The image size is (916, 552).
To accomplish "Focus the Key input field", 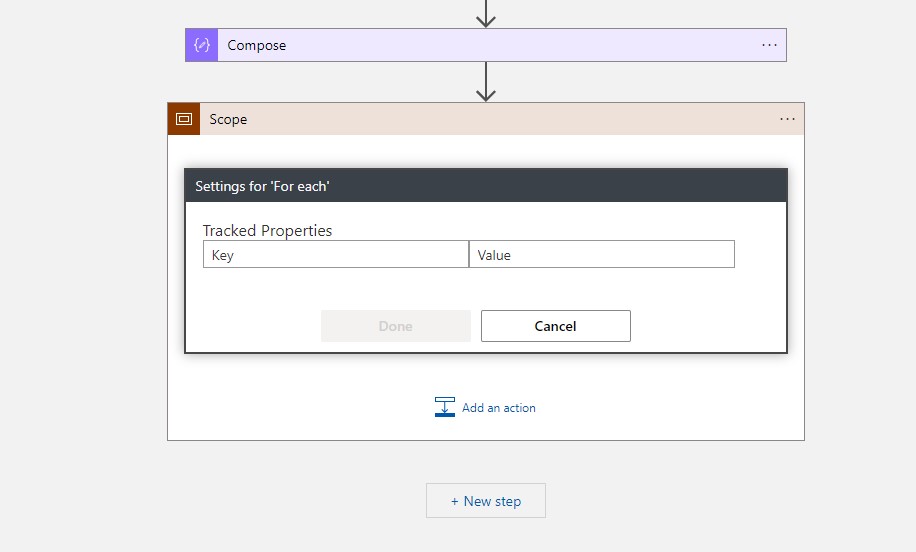I will pos(335,255).
